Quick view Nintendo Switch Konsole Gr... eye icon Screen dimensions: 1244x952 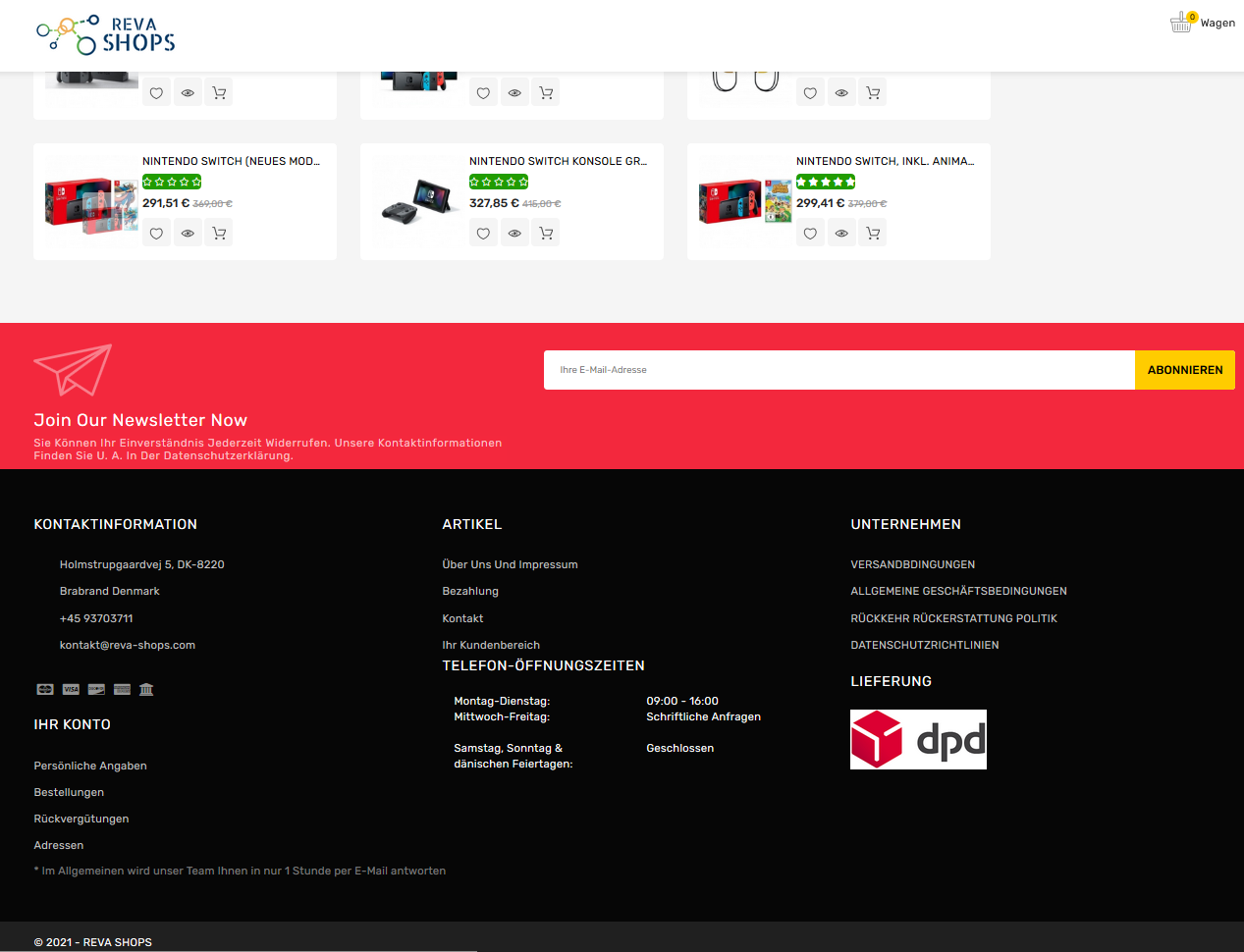point(514,234)
